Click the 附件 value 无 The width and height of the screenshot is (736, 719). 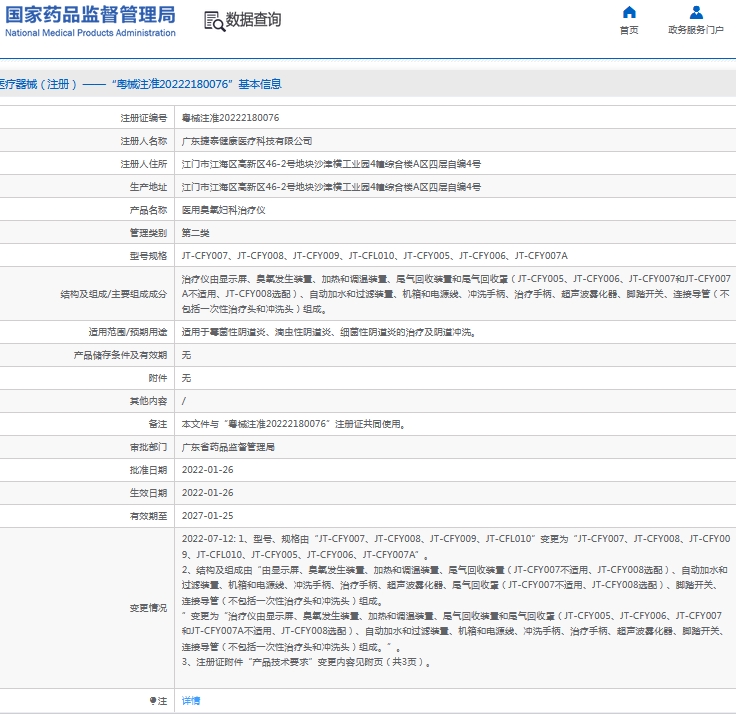[186, 378]
